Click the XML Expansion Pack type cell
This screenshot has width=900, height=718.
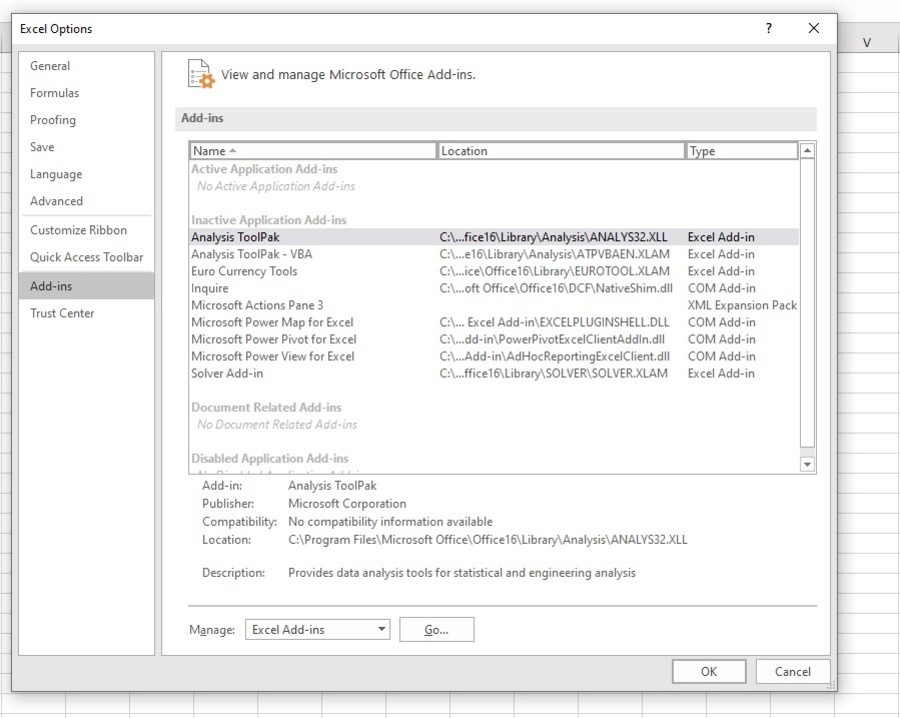(x=742, y=305)
